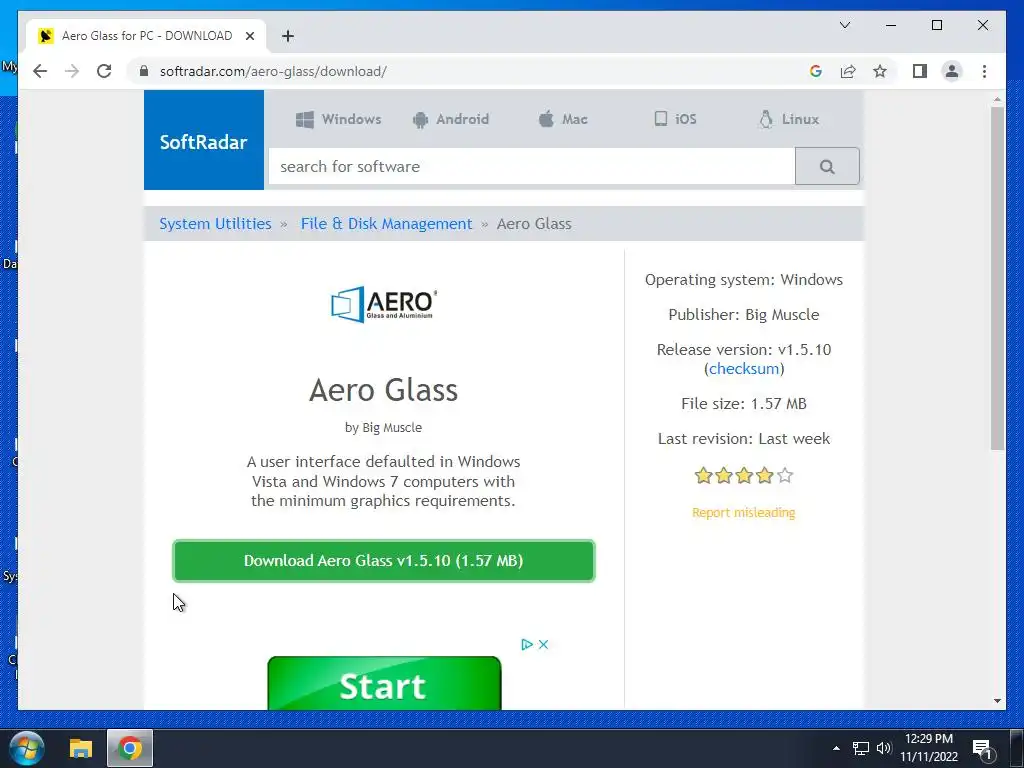1024x768 pixels.
Task: Click the Aero Glass title heading
Action: coord(383,390)
